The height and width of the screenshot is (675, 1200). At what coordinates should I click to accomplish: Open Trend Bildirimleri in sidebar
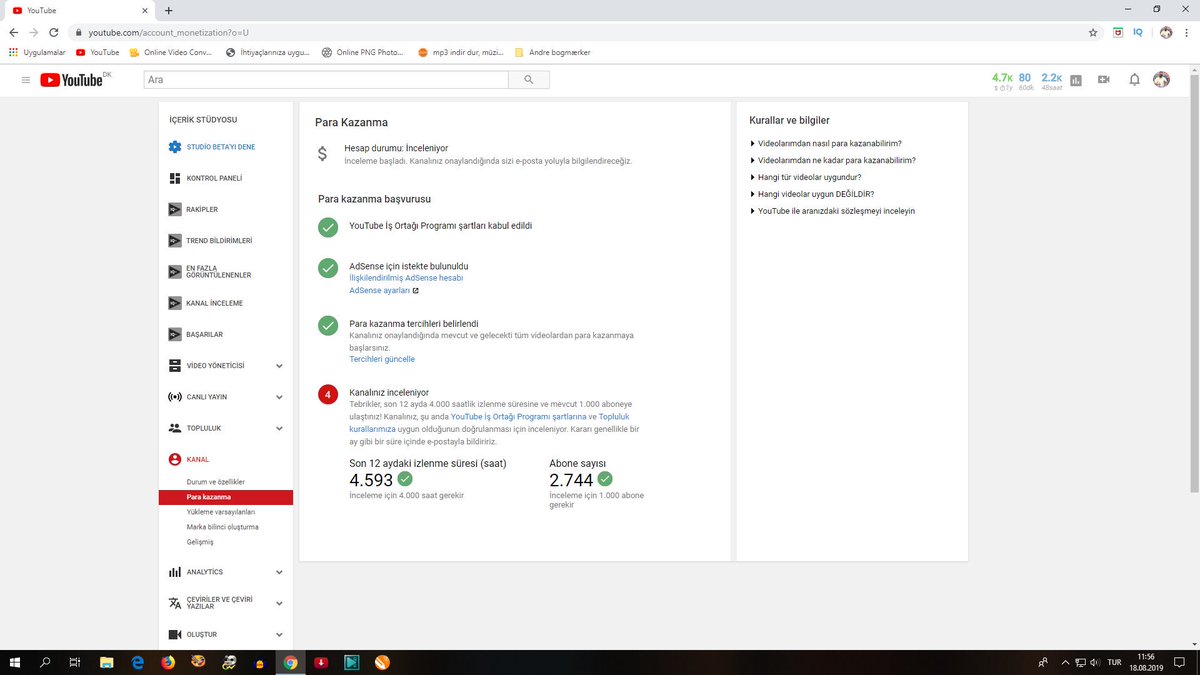point(211,241)
